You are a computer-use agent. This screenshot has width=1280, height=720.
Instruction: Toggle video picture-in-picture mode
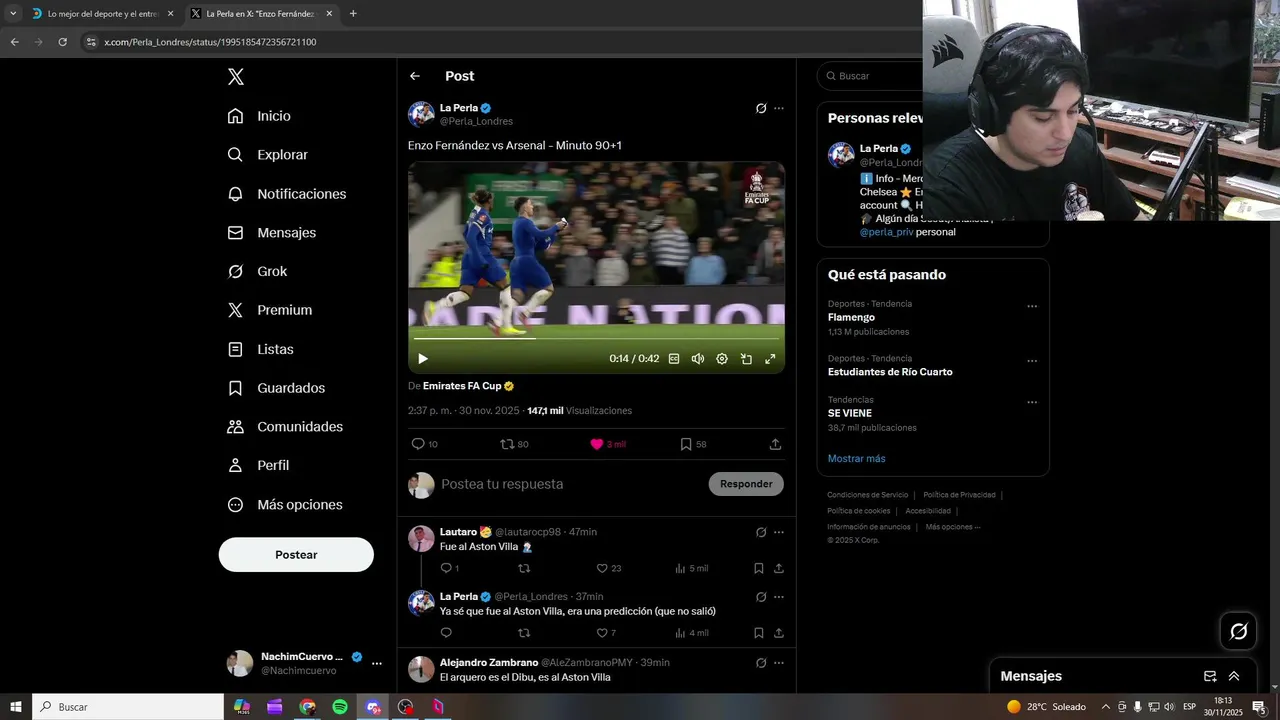(746, 359)
